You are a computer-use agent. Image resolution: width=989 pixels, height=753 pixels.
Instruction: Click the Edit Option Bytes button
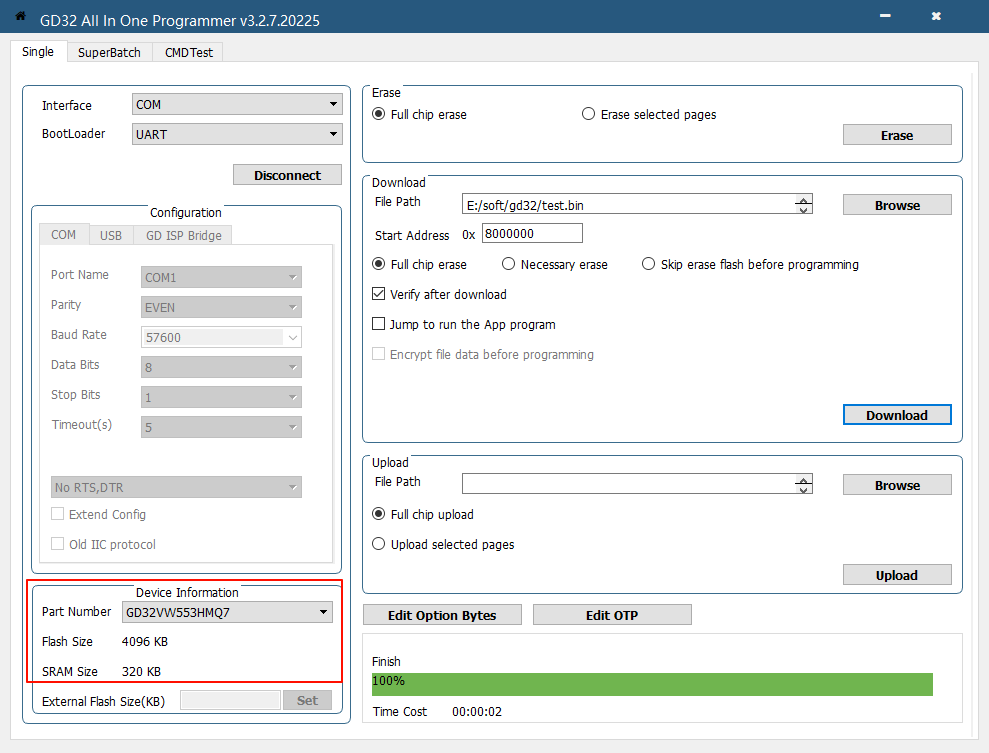(x=442, y=615)
